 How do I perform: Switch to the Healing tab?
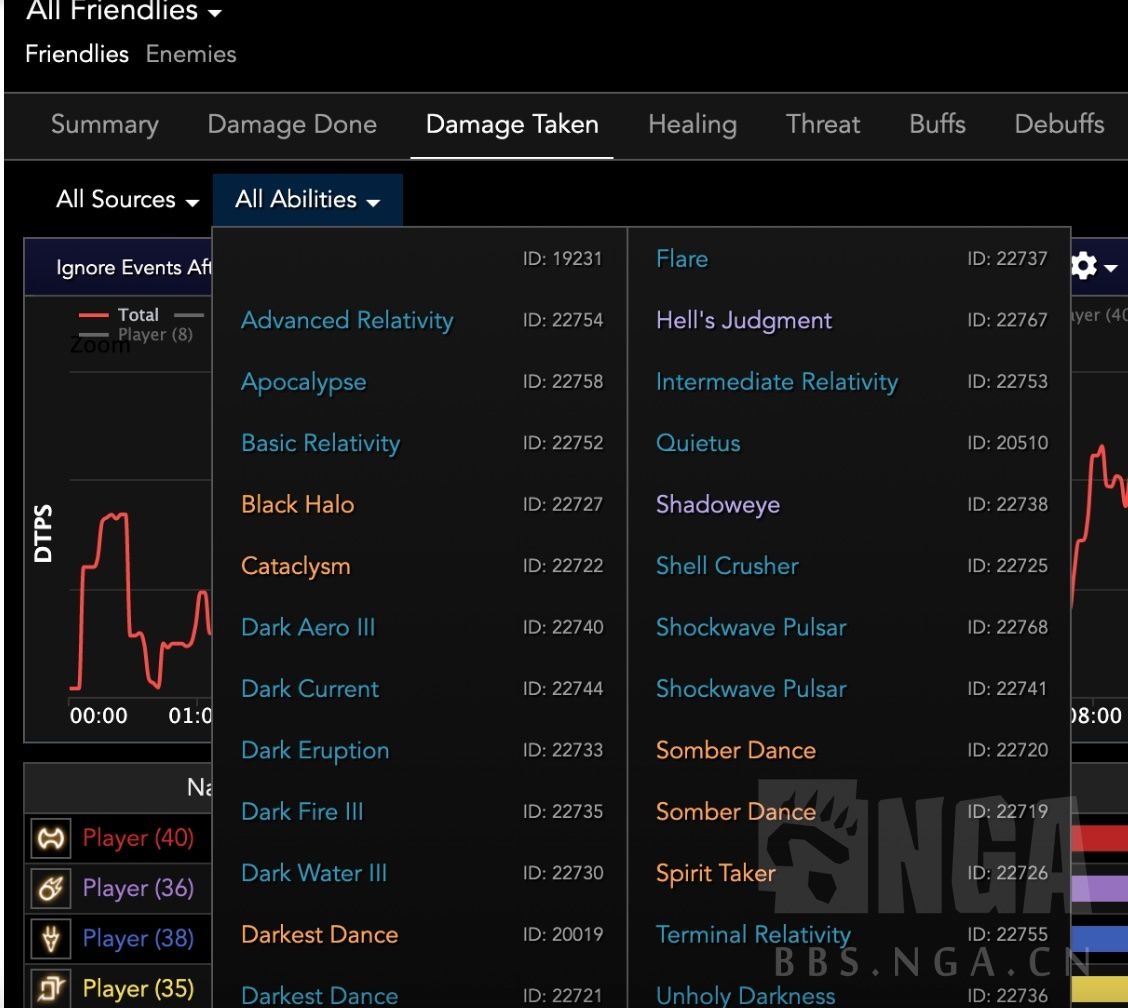pyautogui.click(x=692, y=125)
